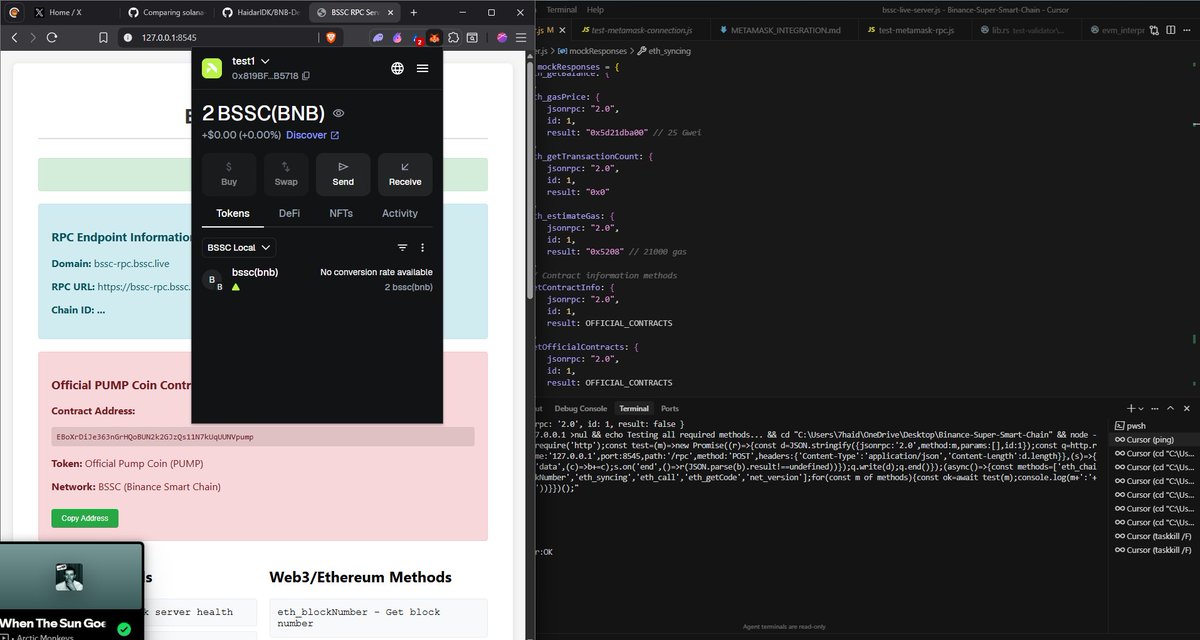Go back in browser history
The height and width of the screenshot is (640, 1200).
tap(15, 37)
